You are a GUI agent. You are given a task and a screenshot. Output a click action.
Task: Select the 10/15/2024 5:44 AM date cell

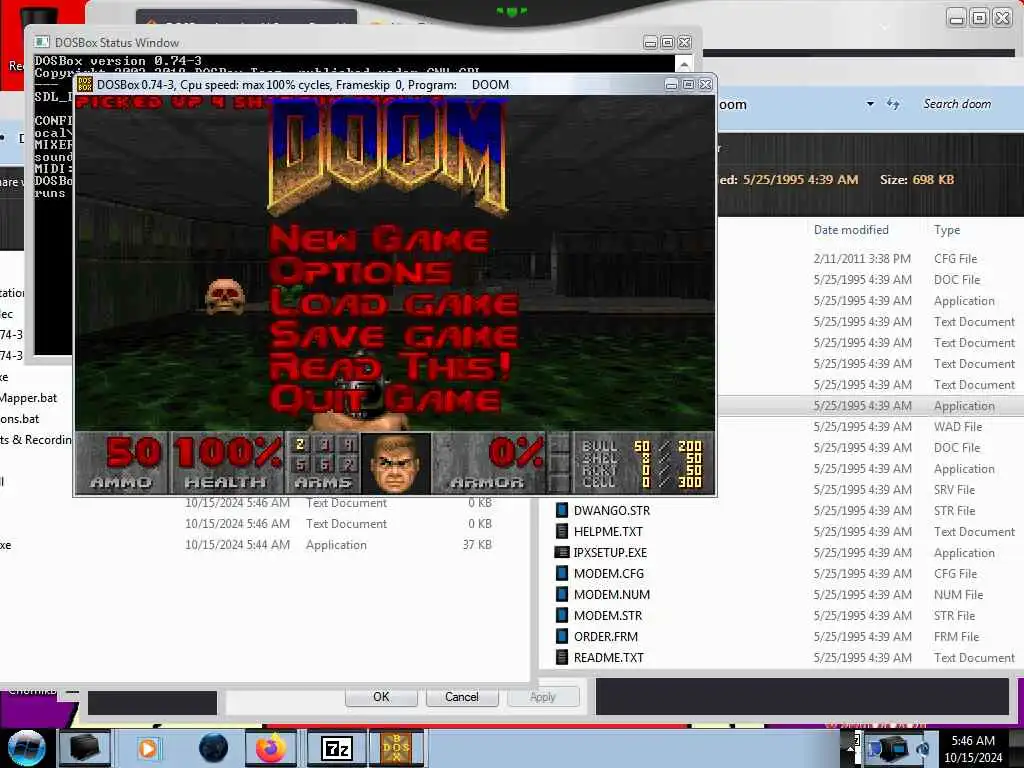(x=237, y=545)
